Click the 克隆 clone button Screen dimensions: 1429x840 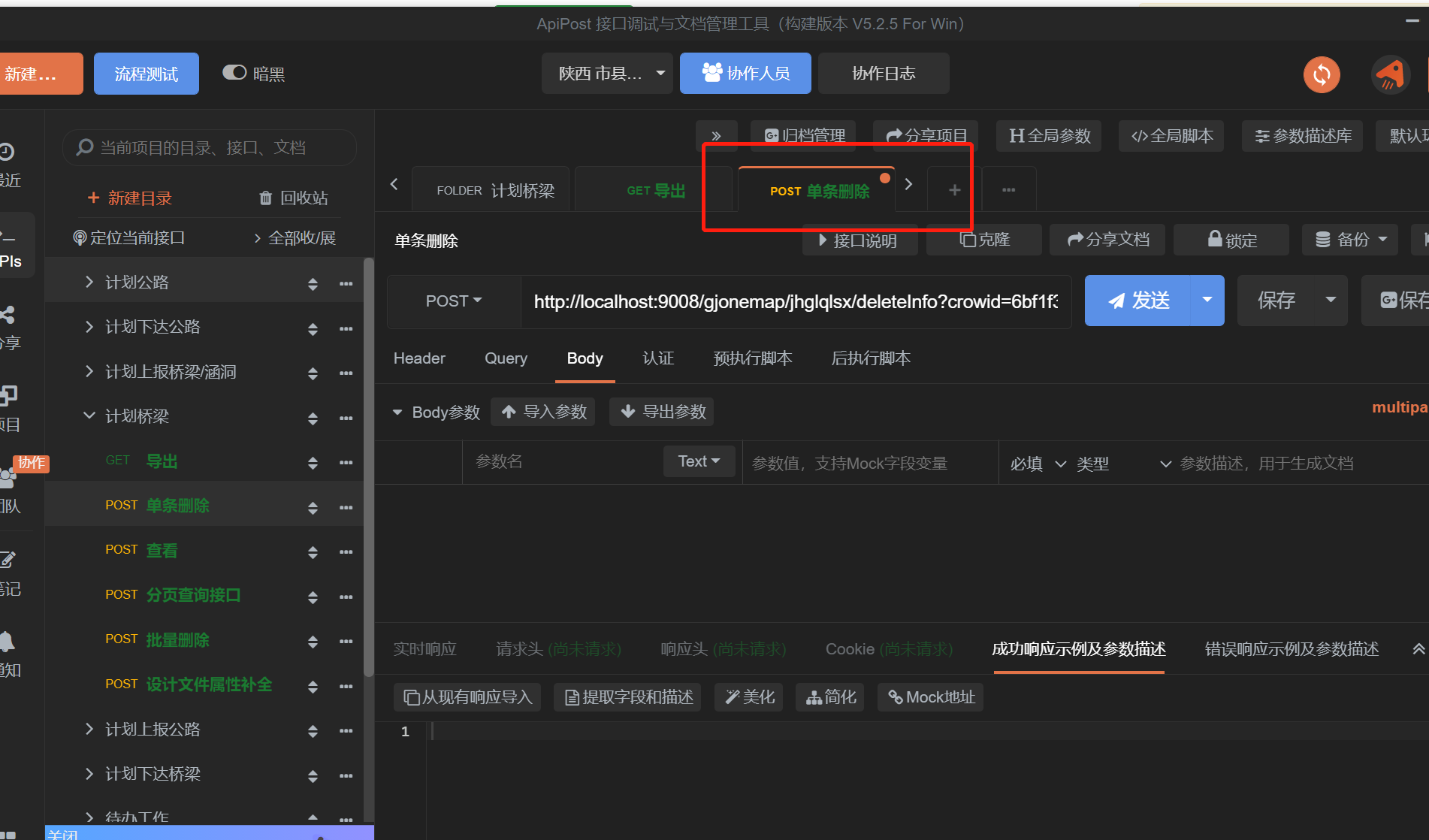tap(984, 240)
